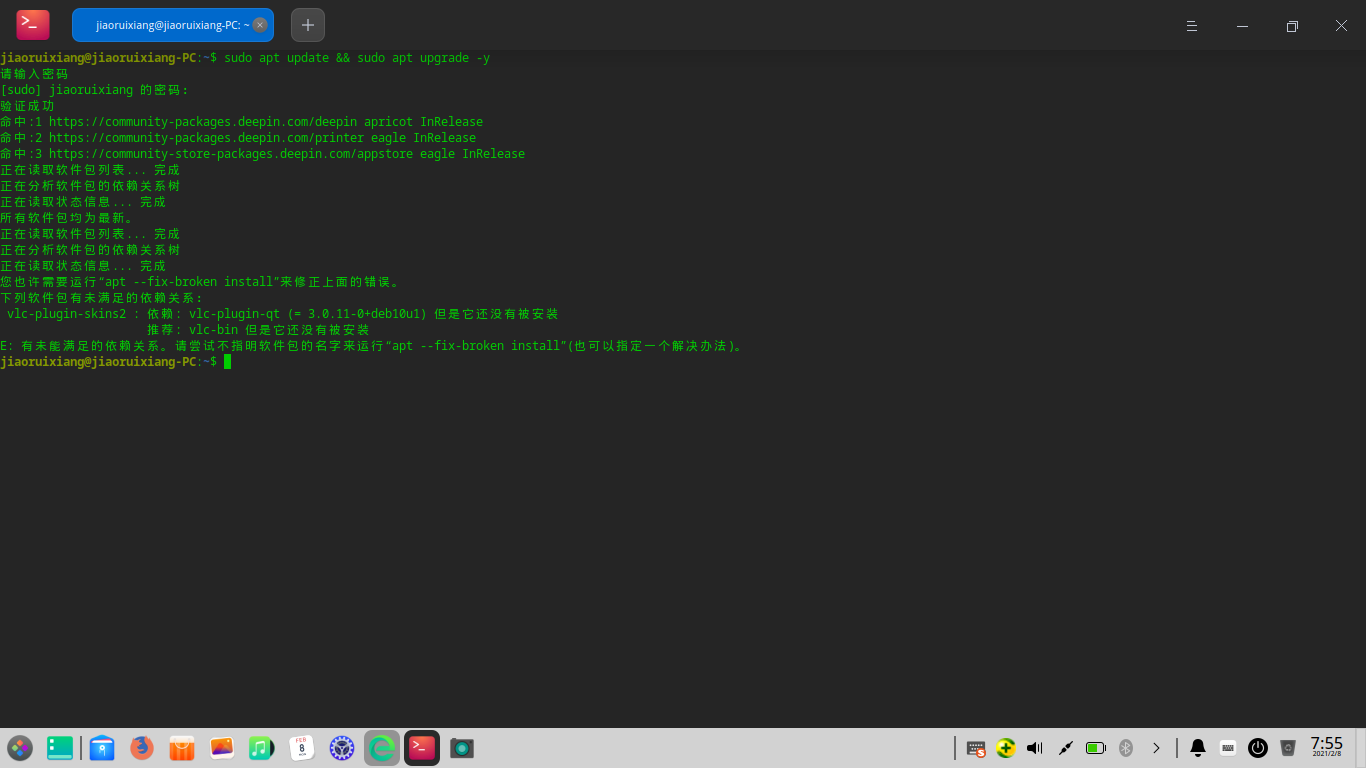Open the orange app store icon

tap(182, 748)
